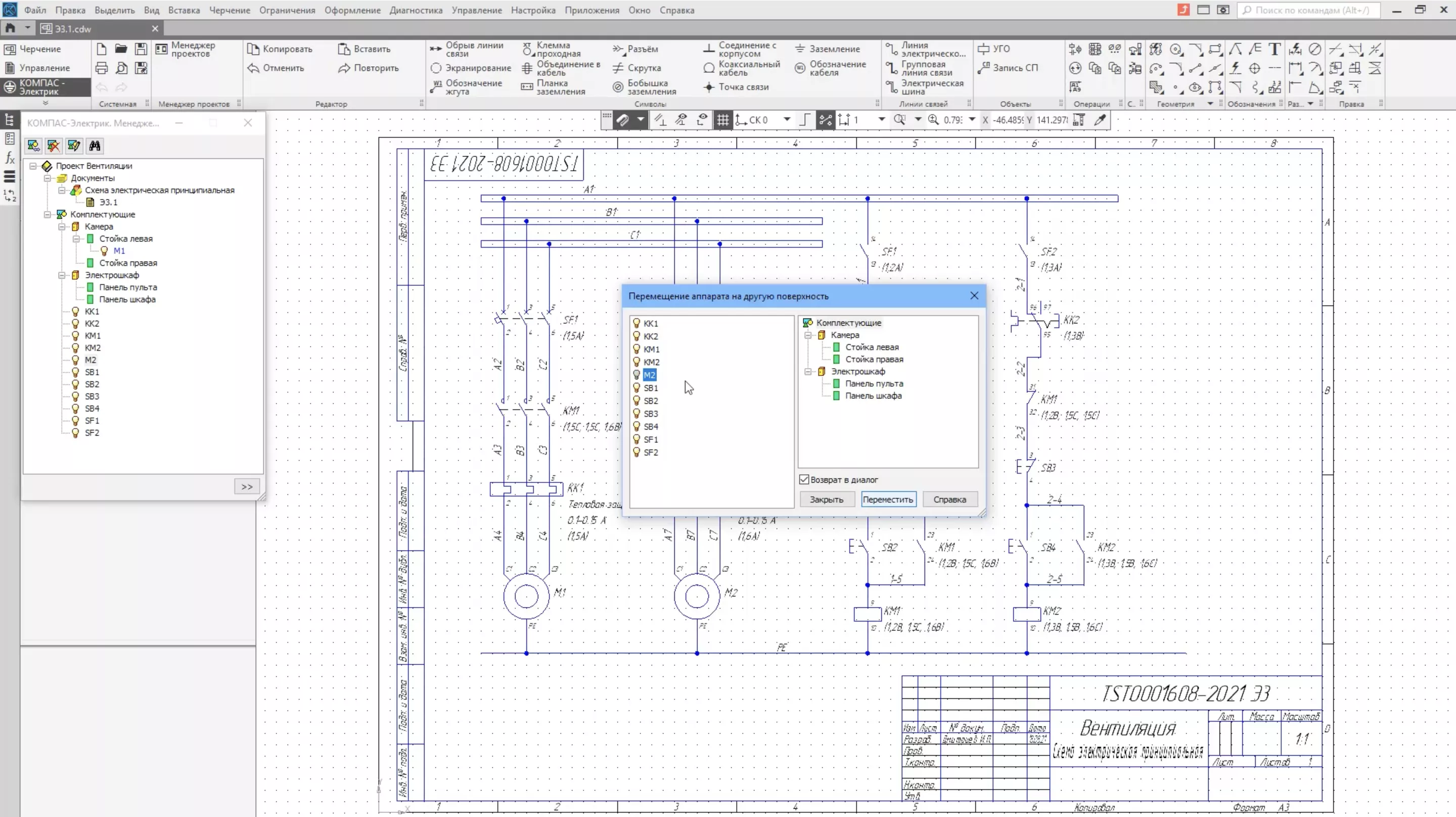
Task: Click the Точка связи connection point tool
Action: tap(736, 87)
